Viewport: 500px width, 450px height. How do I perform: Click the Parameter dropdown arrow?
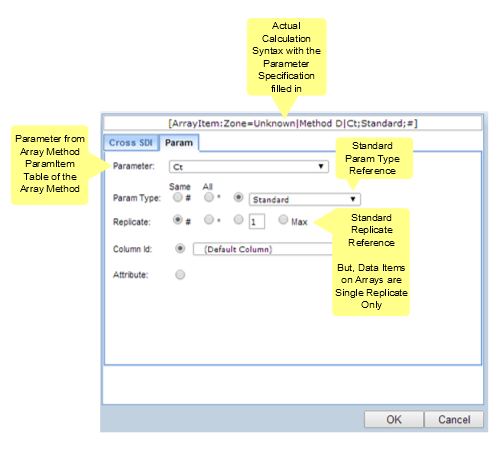point(321,166)
